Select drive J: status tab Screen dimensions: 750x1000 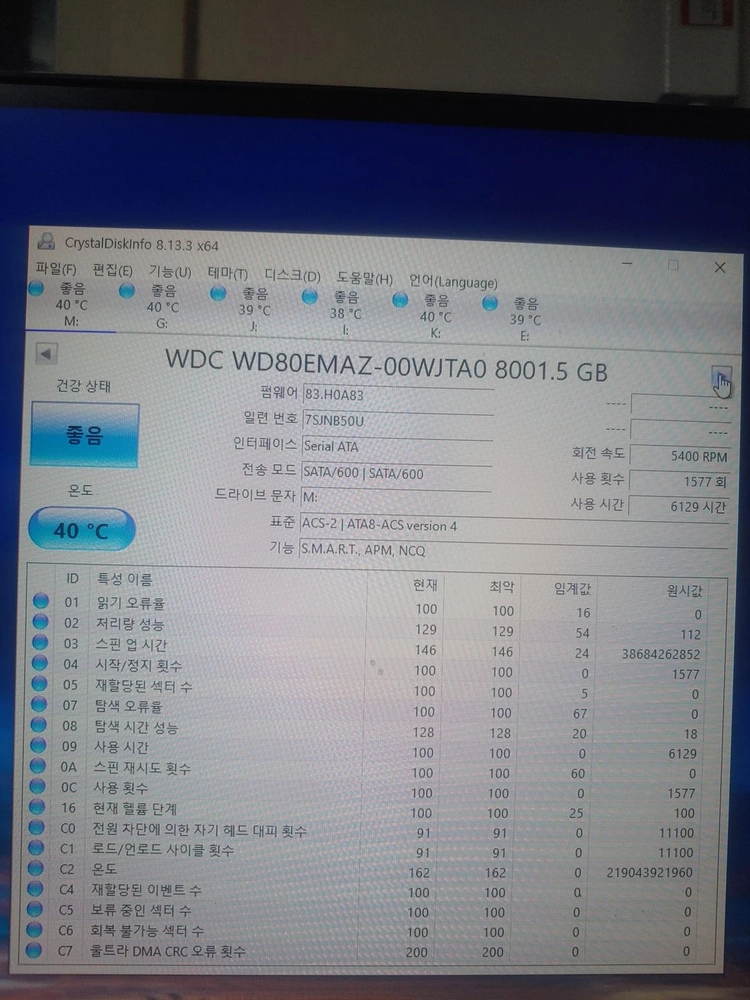(253, 311)
